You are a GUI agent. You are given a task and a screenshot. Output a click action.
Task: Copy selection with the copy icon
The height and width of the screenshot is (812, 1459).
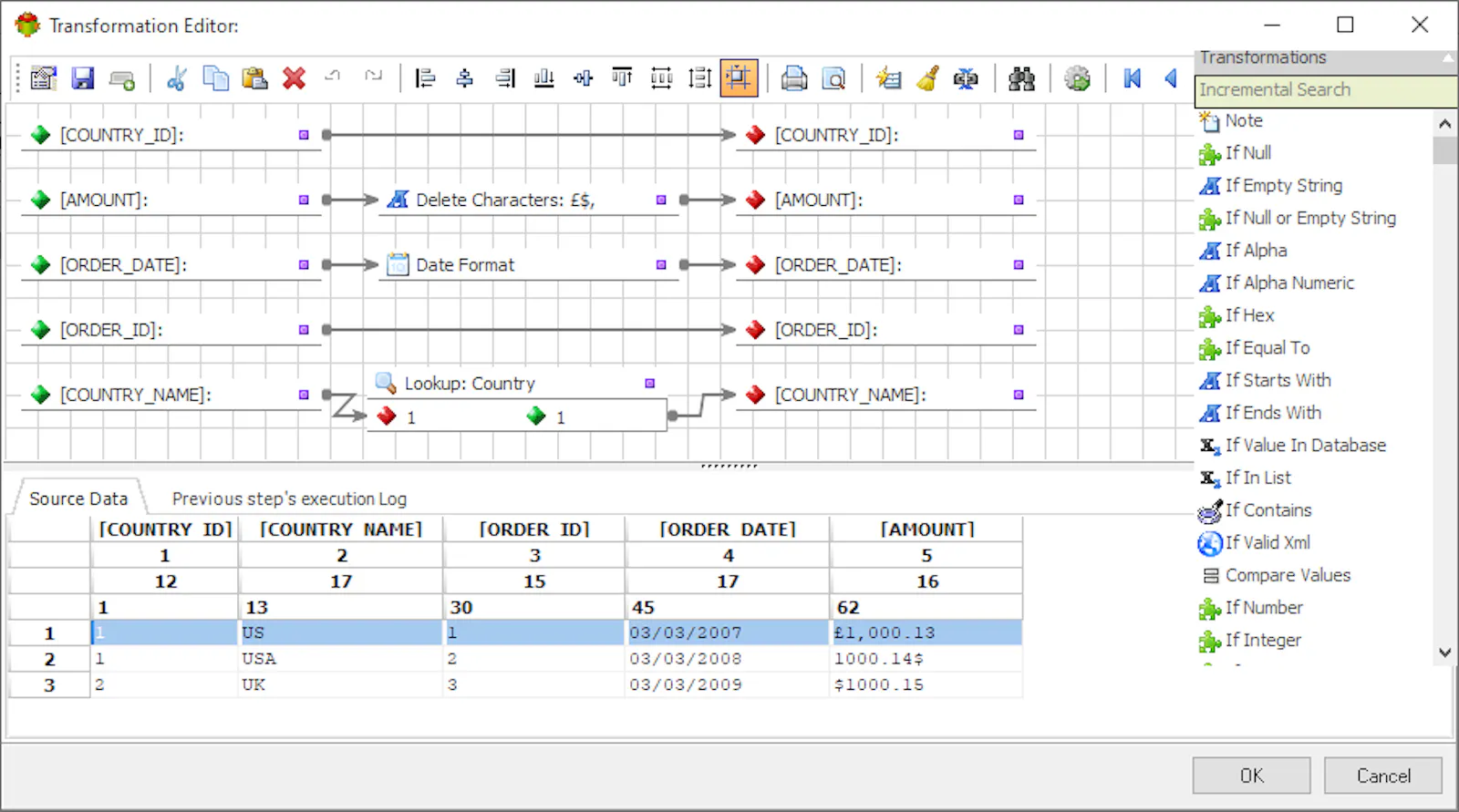pos(216,79)
